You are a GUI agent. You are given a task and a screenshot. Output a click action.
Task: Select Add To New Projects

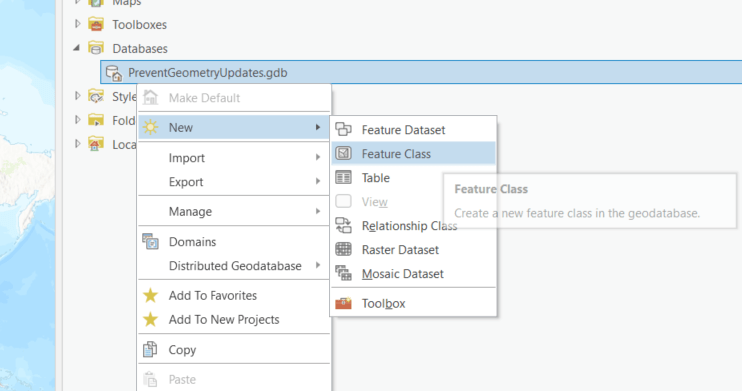(x=234, y=320)
